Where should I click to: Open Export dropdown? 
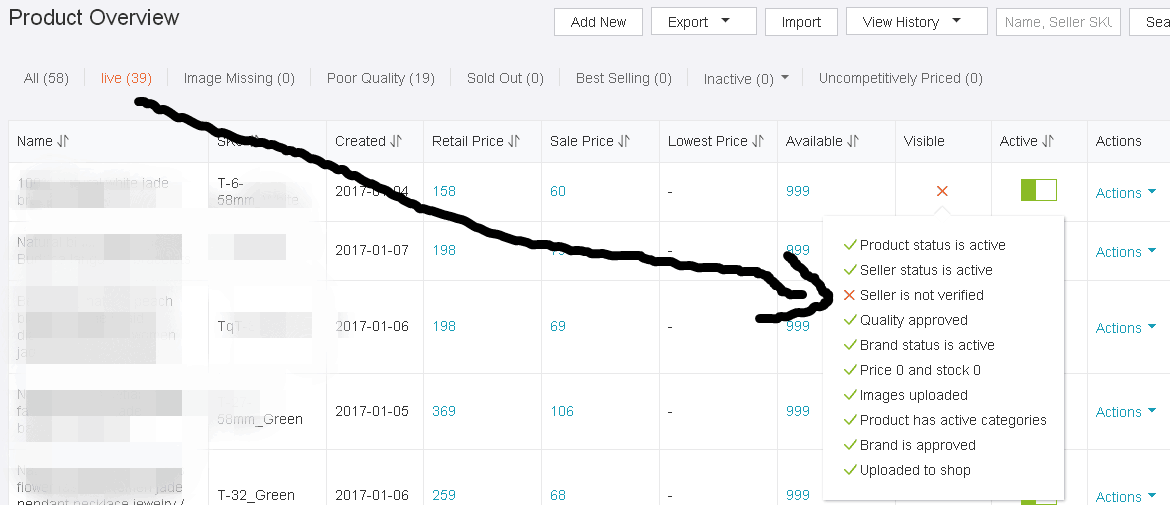click(x=704, y=22)
